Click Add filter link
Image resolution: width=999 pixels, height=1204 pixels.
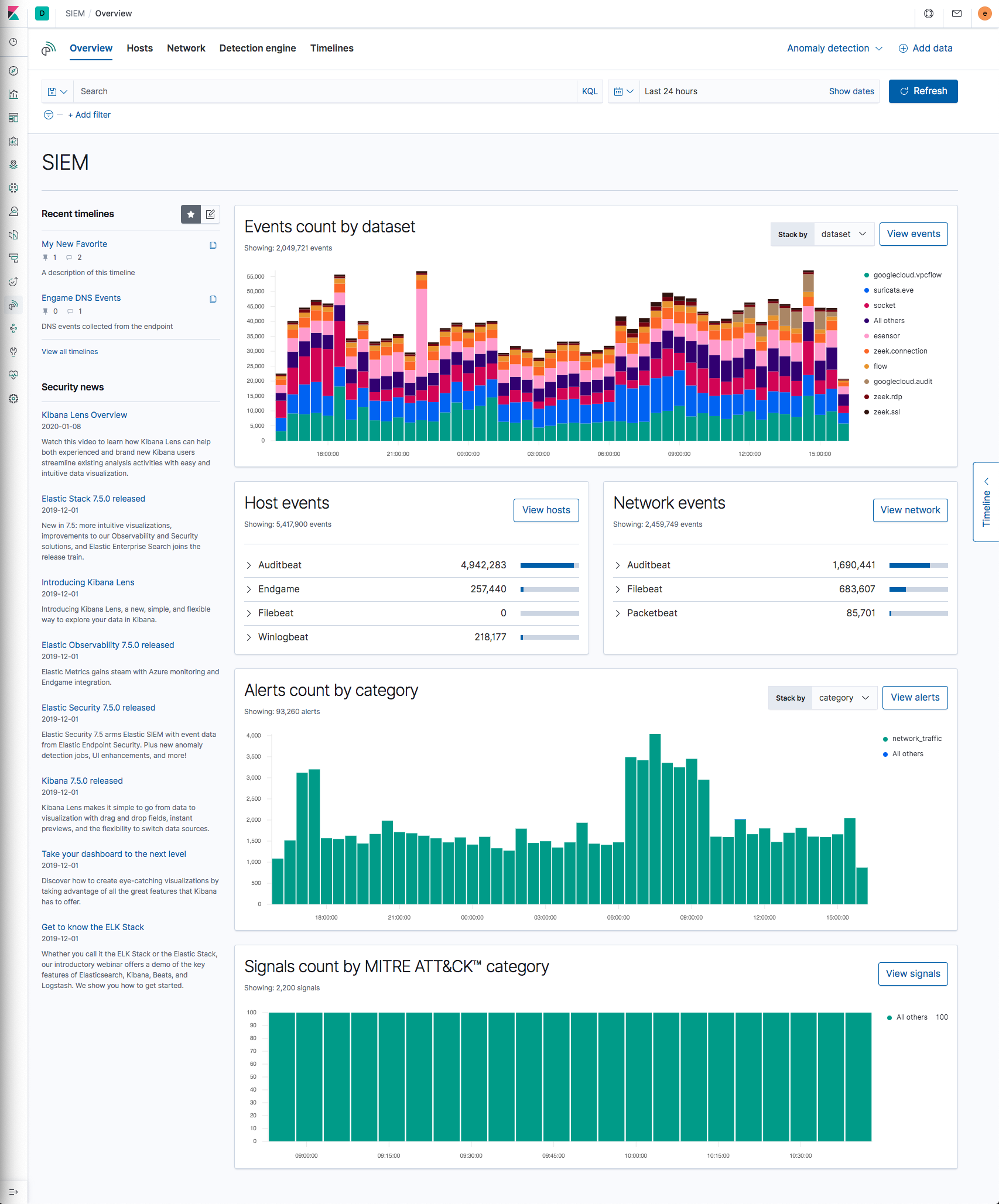click(x=89, y=115)
